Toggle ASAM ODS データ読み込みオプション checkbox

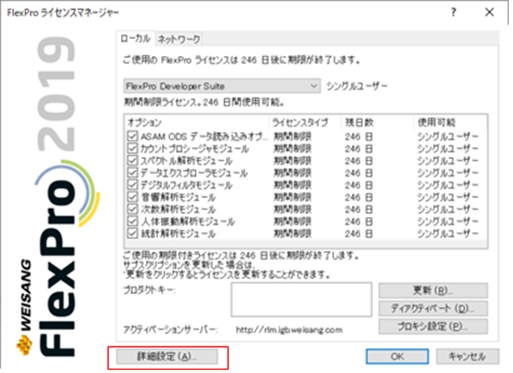pyautogui.click(x=132, y=136)
